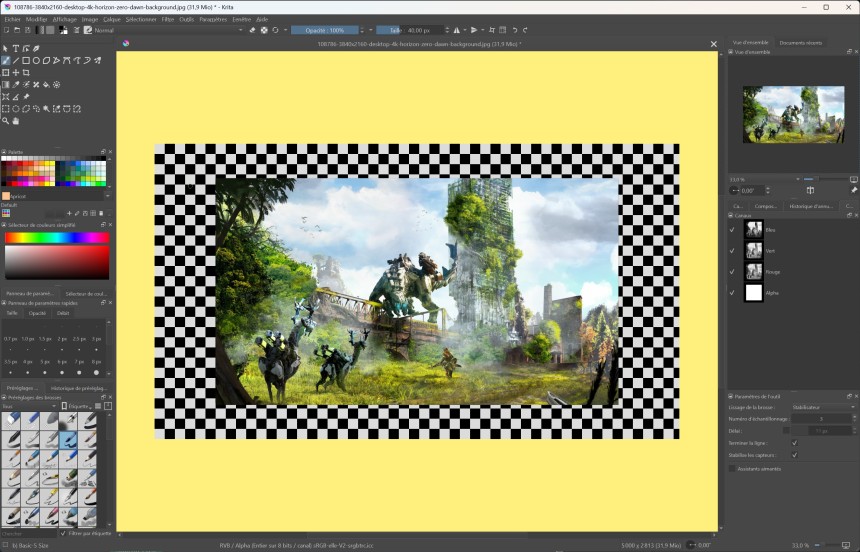
Task: Select the Line tool
Action: [16, 60]
